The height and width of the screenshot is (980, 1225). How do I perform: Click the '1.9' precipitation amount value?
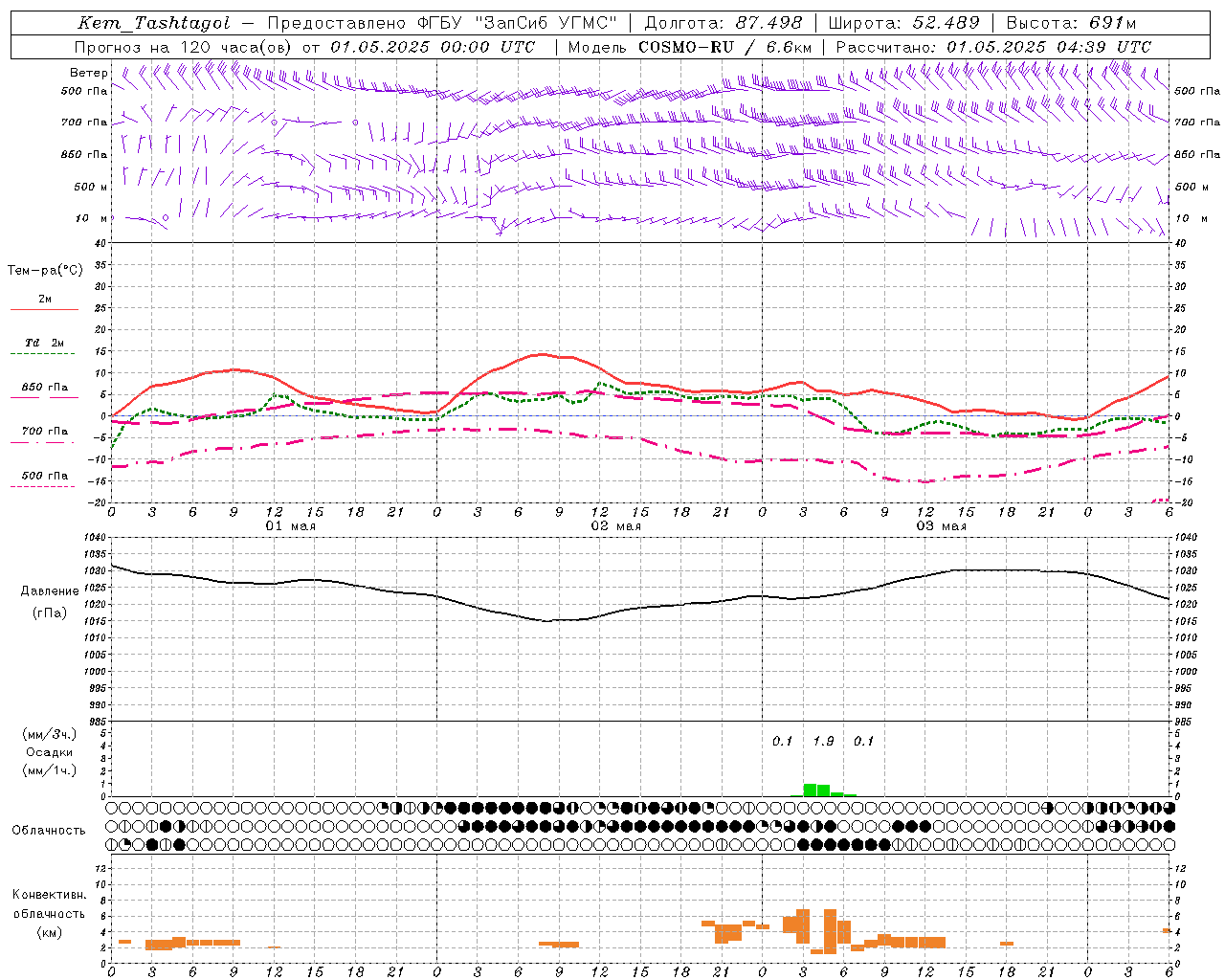[823, 741]
